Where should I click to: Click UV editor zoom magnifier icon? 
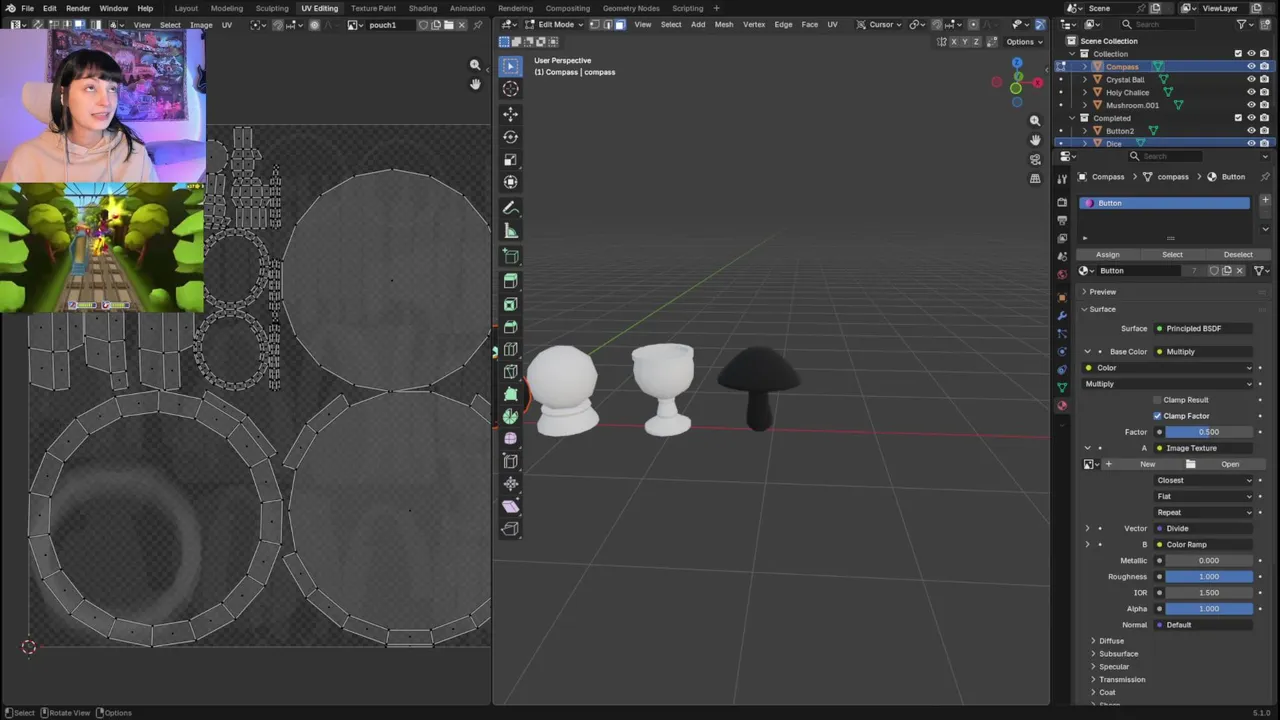tap(475, 65)
